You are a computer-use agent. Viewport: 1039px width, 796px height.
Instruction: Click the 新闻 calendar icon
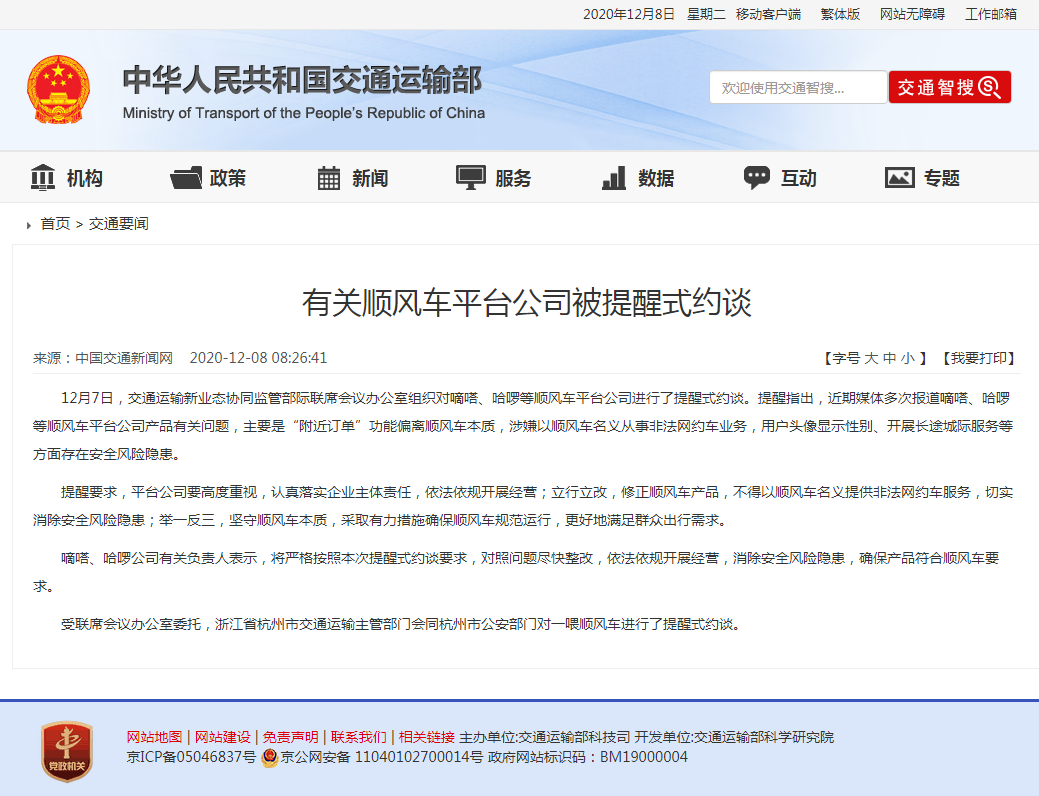pos(329,178)
